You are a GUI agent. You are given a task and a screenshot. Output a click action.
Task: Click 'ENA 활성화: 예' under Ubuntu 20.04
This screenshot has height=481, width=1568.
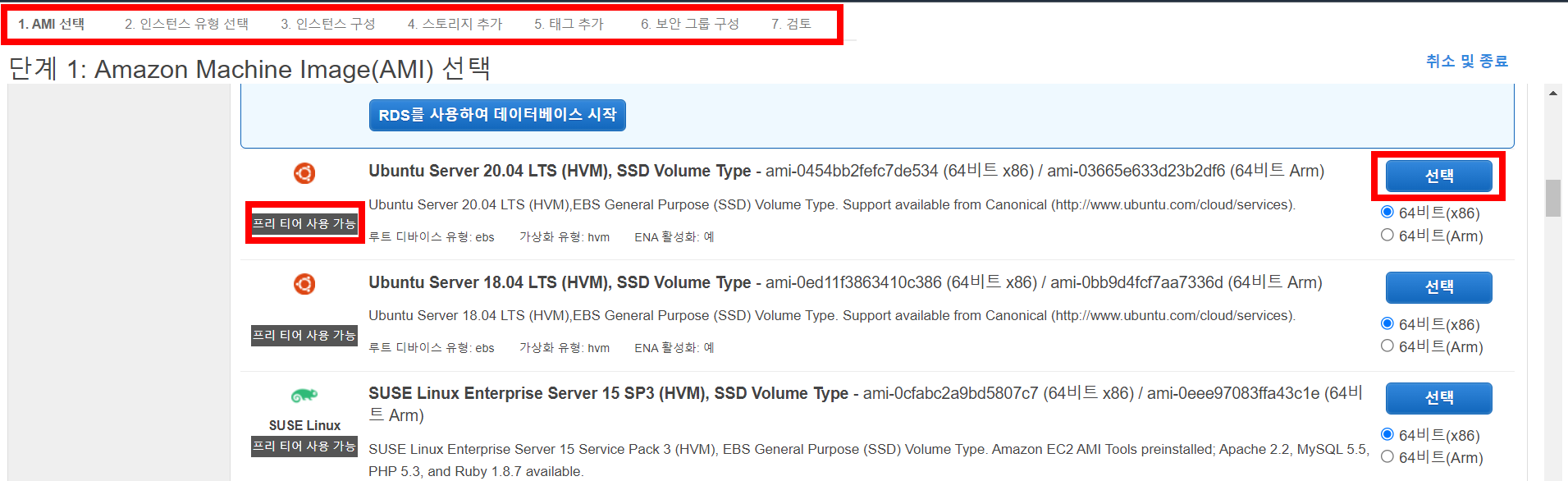[674, 237]
